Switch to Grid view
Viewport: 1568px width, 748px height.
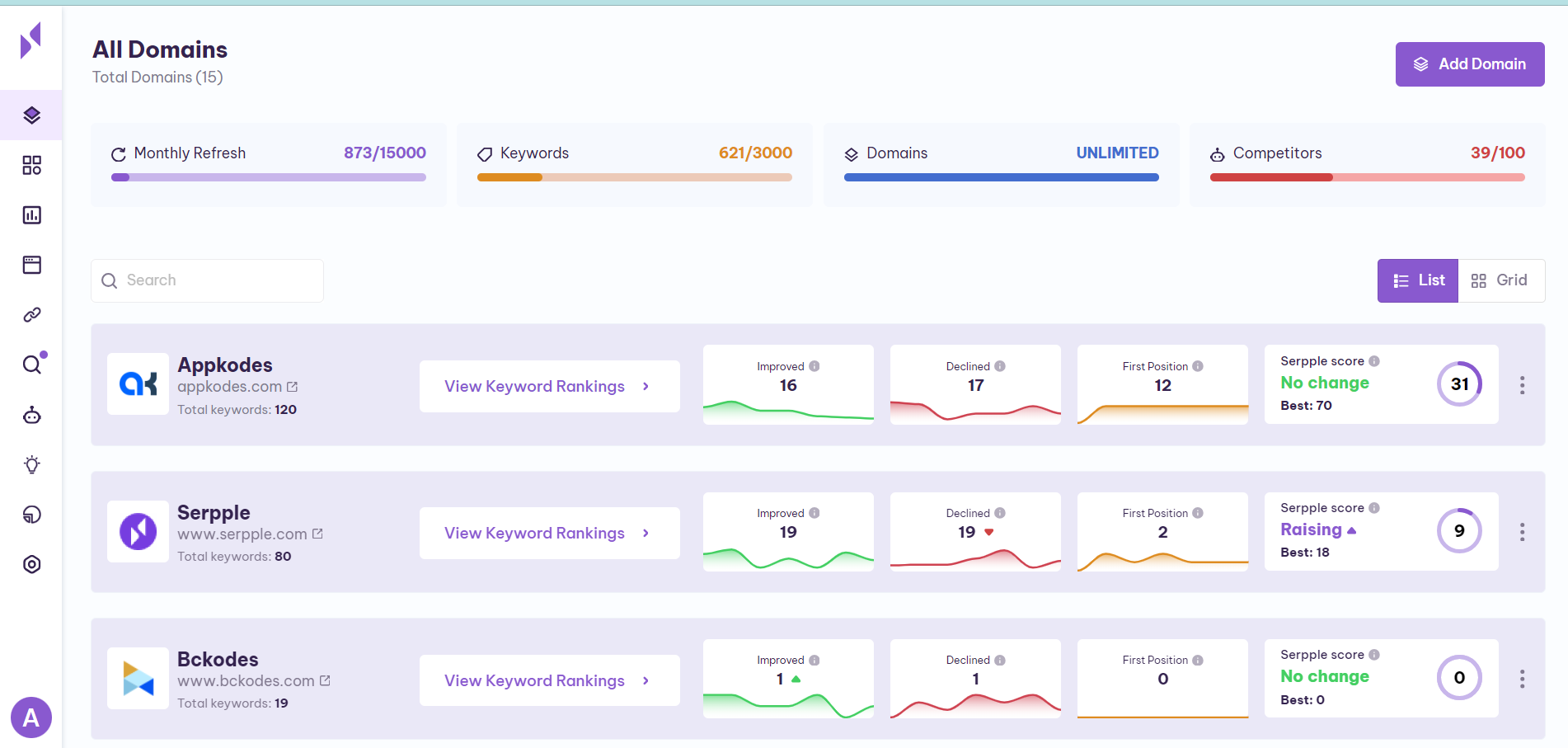1501,280
